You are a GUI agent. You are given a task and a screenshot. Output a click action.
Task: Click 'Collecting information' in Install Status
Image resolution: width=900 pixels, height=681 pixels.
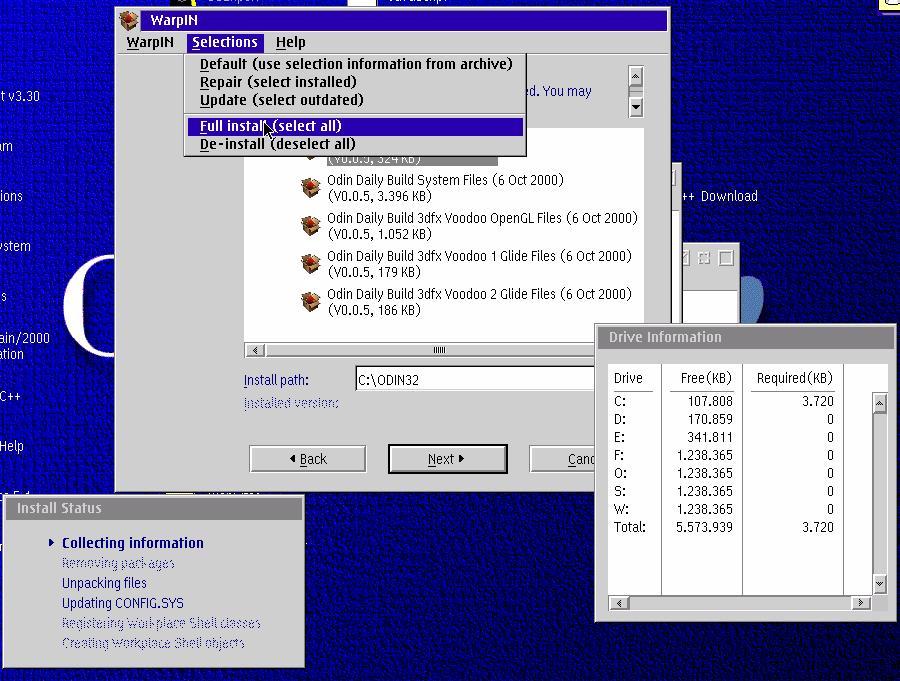point(133,543)
